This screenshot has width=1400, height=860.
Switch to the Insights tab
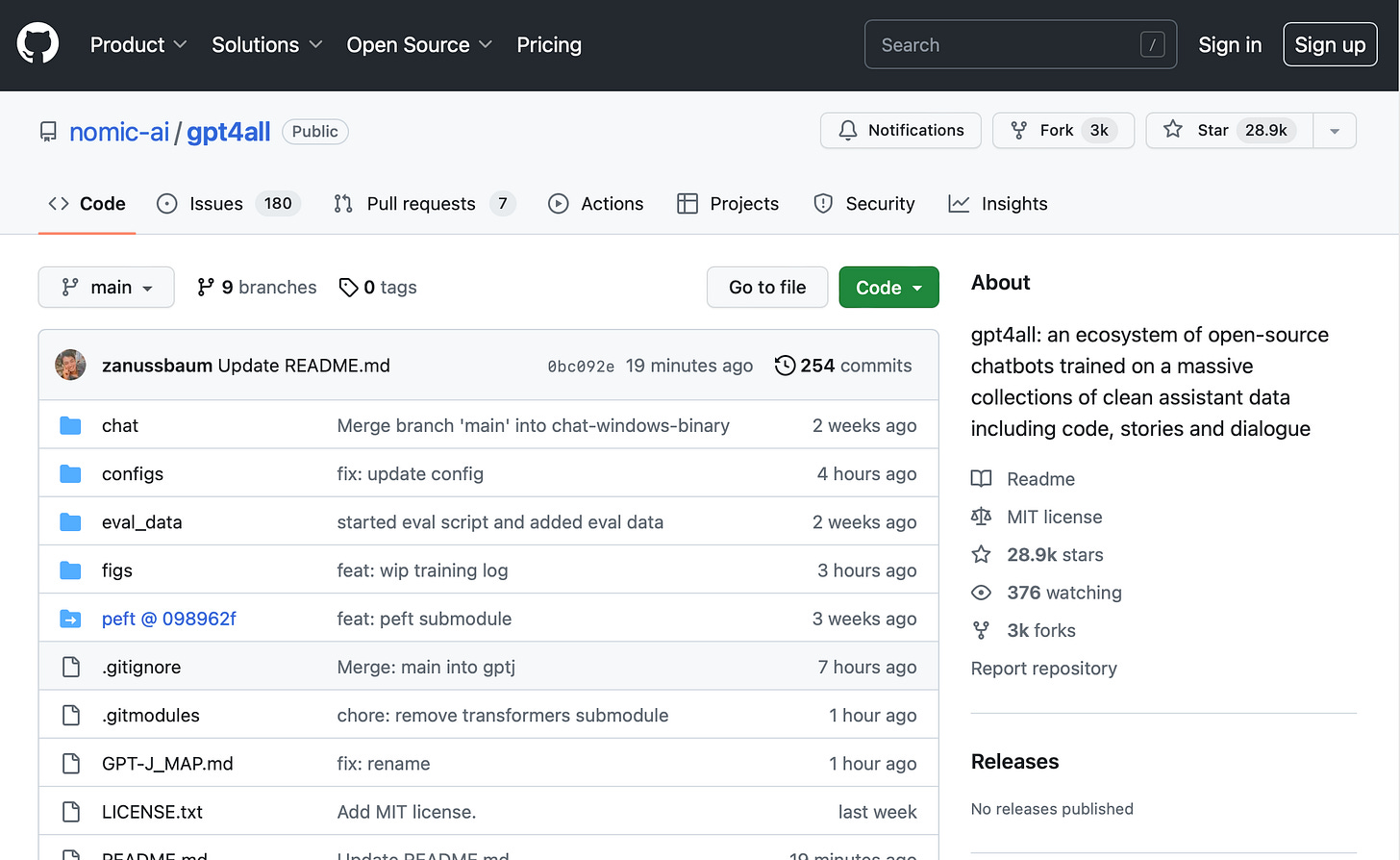point(998,204)
